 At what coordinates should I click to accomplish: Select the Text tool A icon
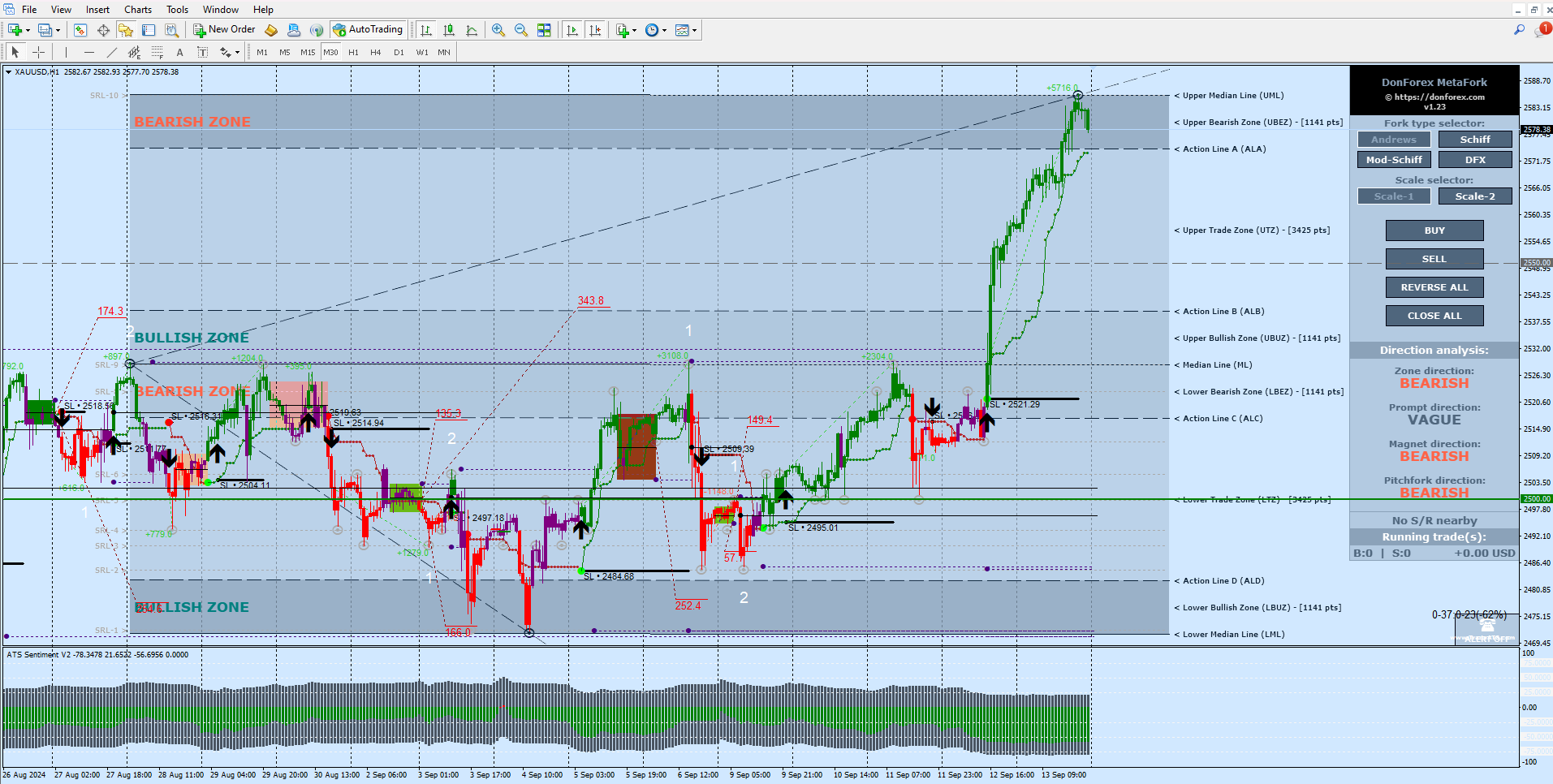[x=180, y=52]
